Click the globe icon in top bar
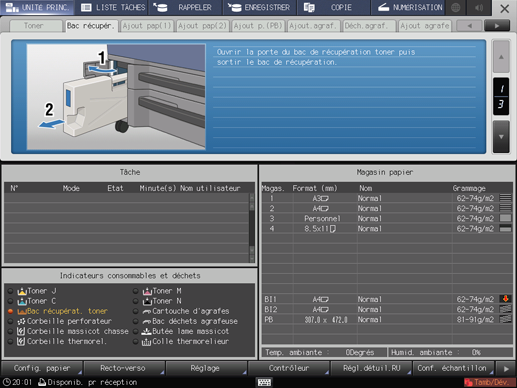Screen dimensions: 517x388 tap(456, 7)
